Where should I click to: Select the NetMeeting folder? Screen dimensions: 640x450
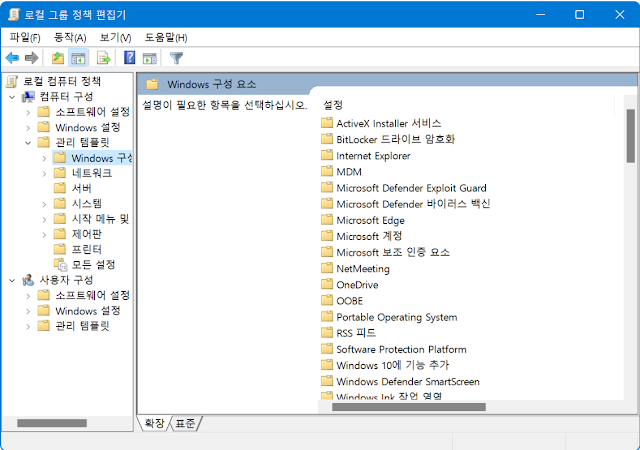(356, 268)
